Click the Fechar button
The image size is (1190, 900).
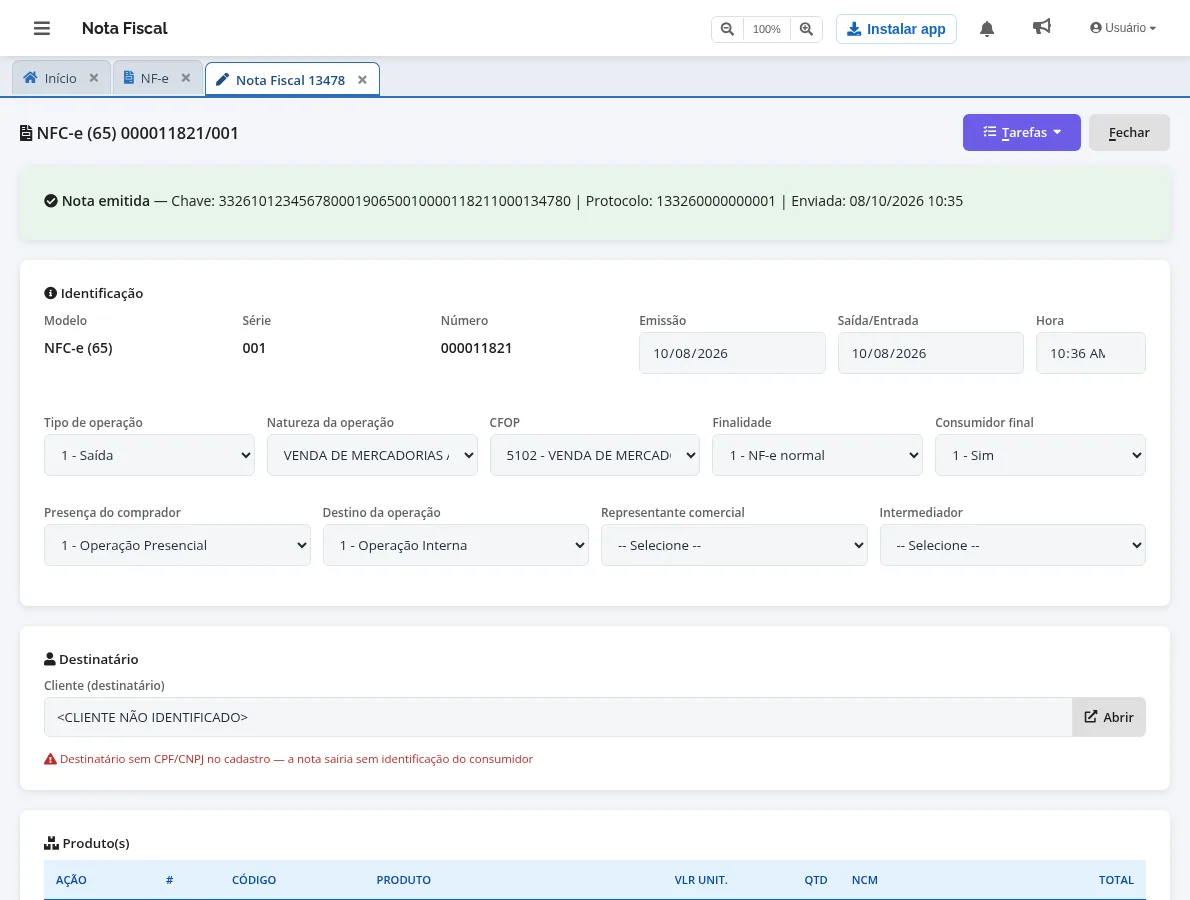(1129, 132)
